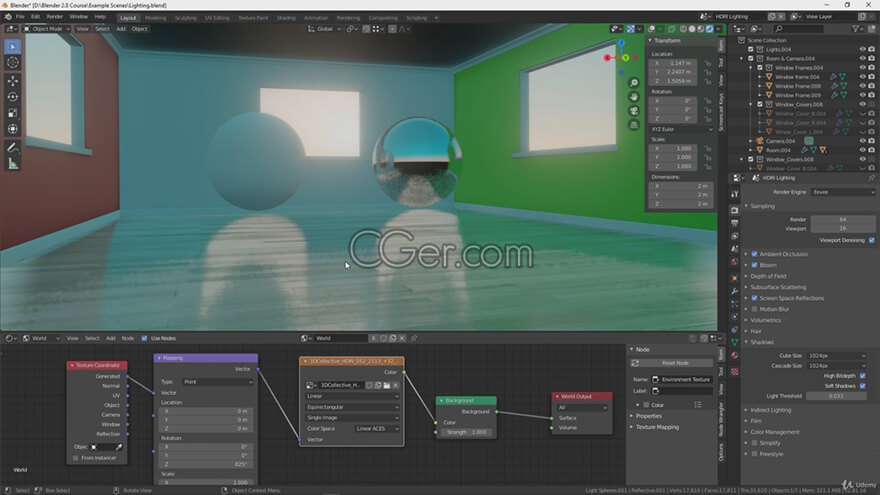The width and height of the screenshot is (880, 495).
Task: Open the Object Data green triangle properties tab
Action: [735, 342]
